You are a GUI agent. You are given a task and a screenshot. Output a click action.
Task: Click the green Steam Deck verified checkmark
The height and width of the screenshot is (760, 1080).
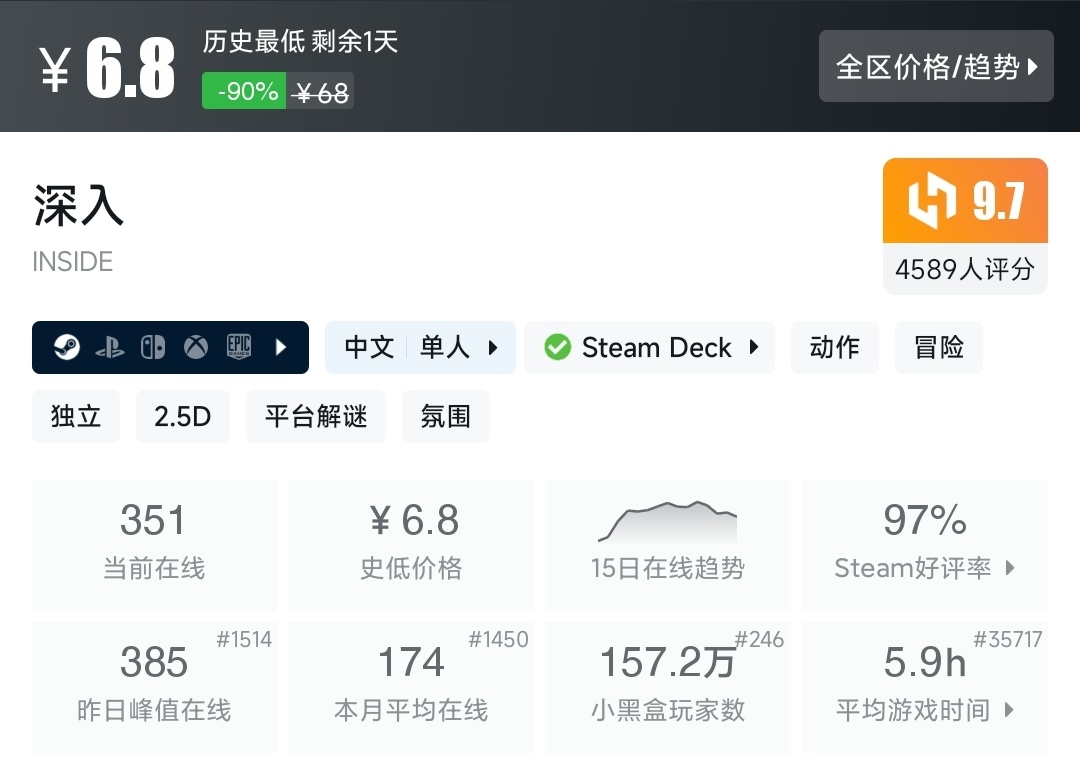tap(557, 348)
